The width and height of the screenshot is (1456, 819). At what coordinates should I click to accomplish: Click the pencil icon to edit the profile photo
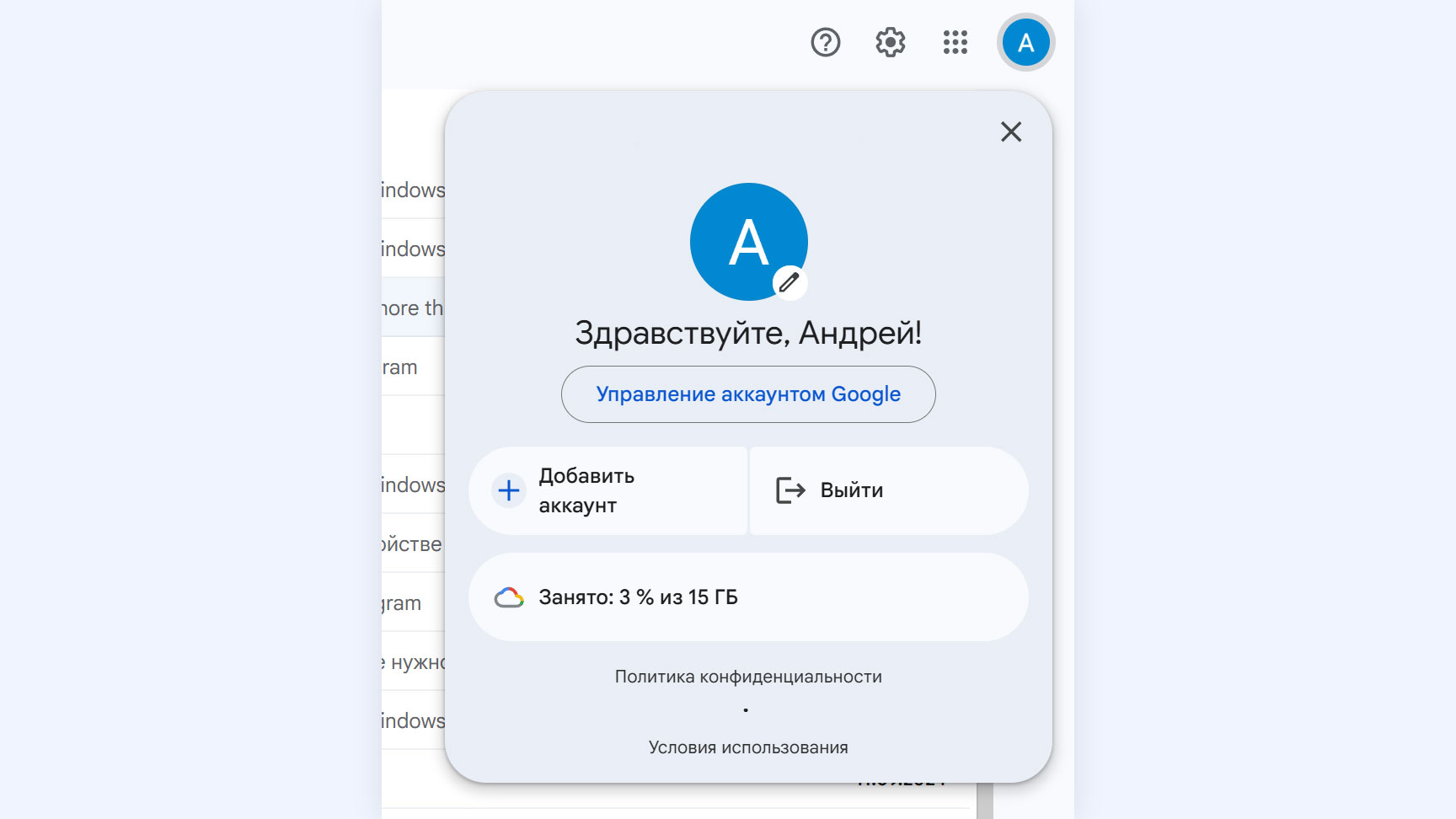coord(790,282)
